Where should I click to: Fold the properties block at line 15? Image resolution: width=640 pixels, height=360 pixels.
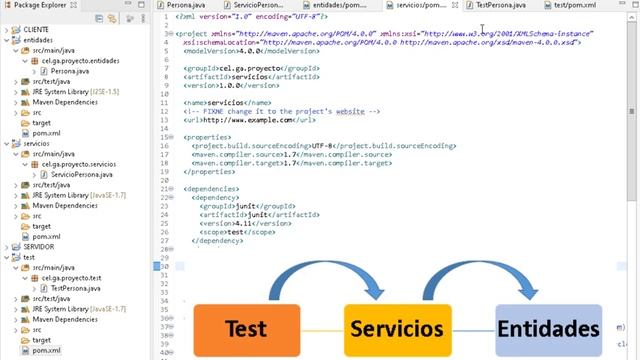[x=171, y=137]
